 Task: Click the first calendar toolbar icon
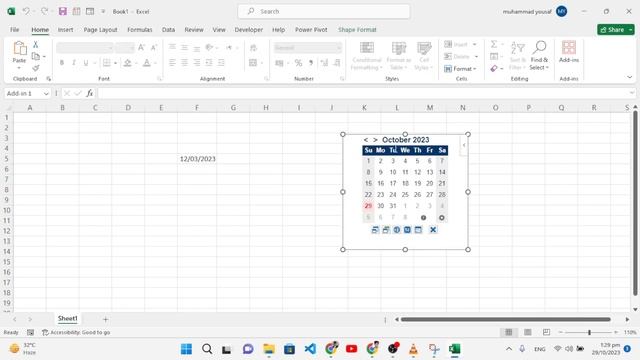click(x=375, y=230)
